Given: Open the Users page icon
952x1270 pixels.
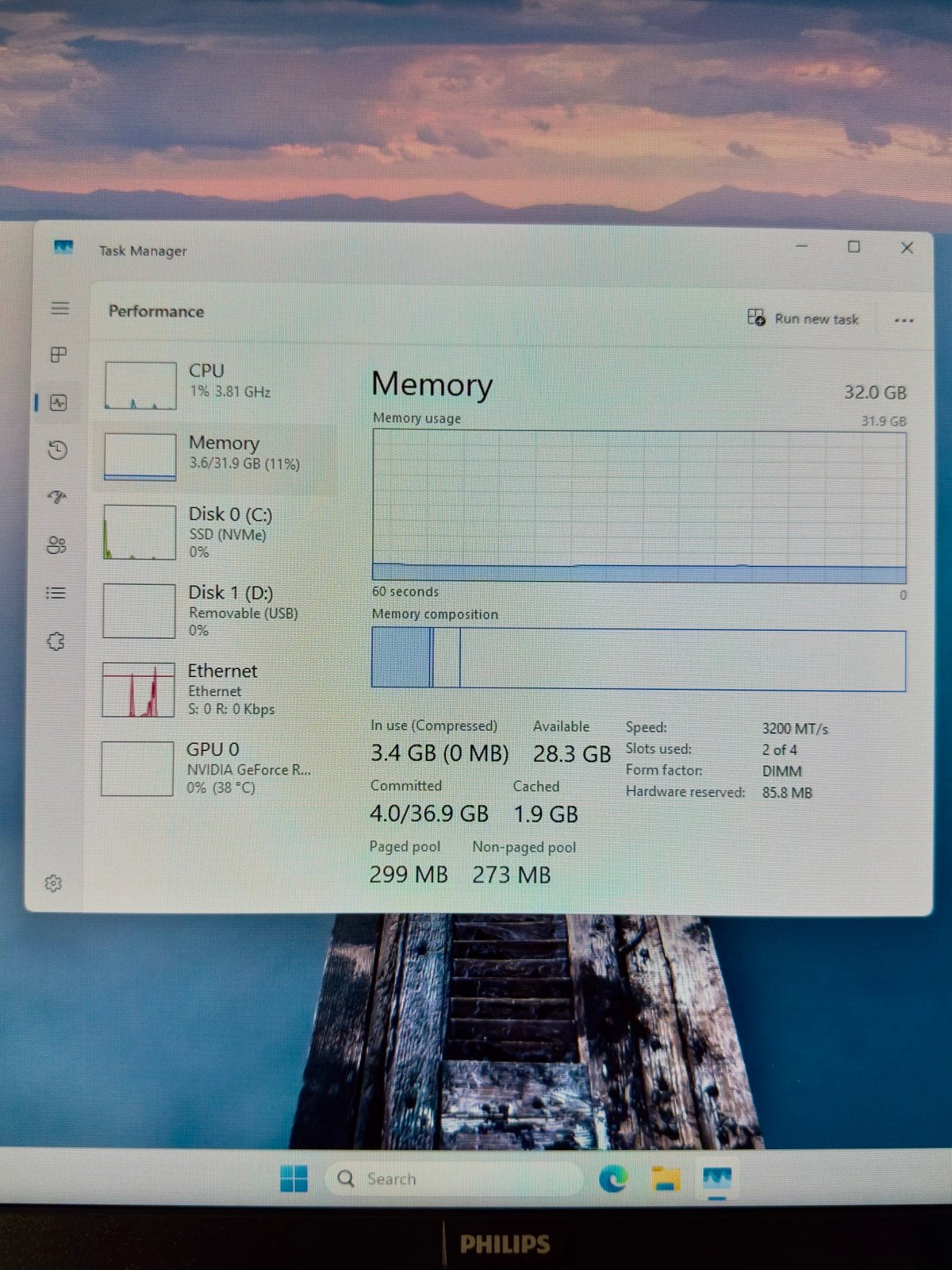Looking at the screenshot, I should [x=56, y=545].
